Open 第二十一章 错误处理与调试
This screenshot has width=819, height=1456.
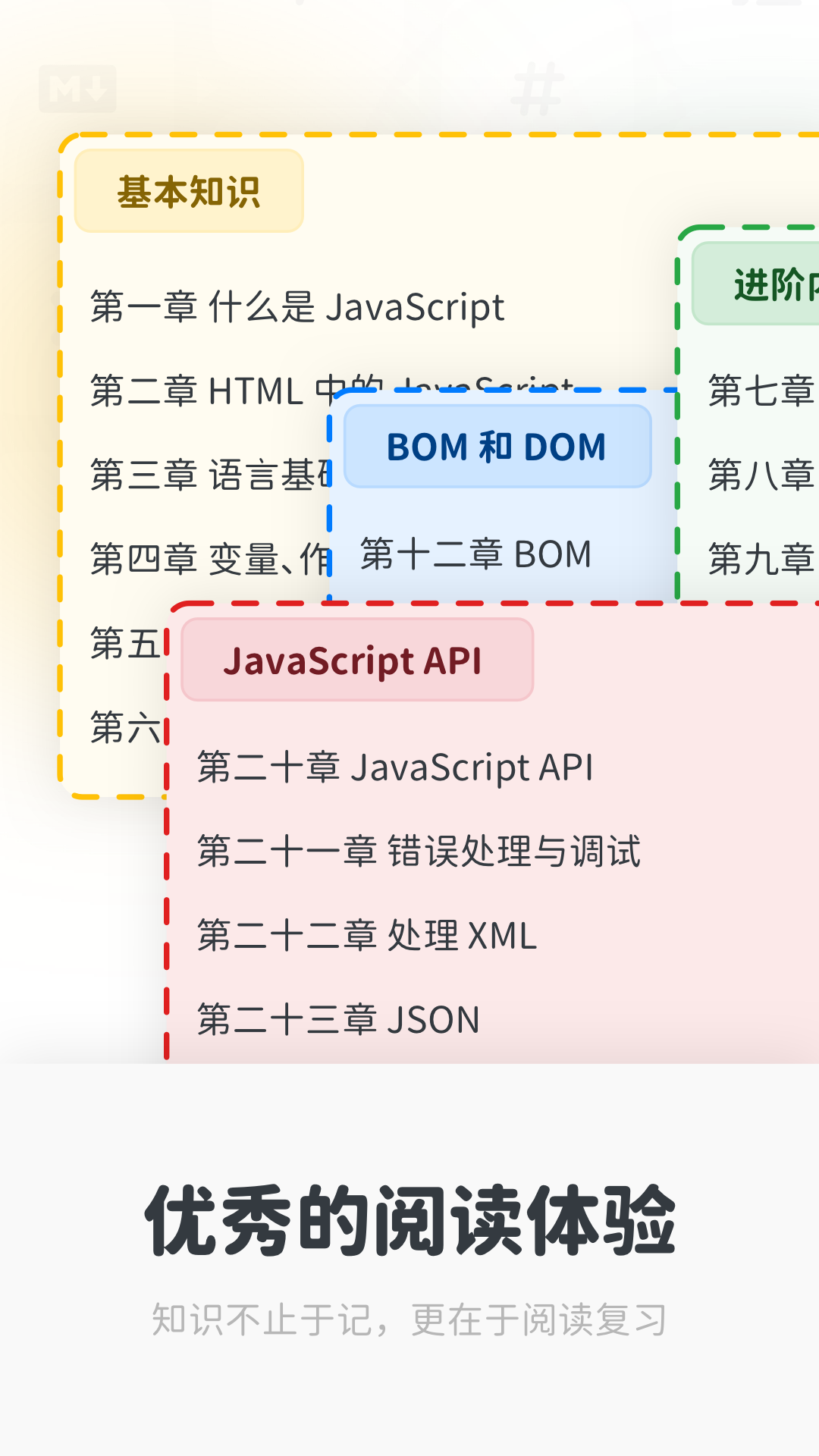click(419, 851)
